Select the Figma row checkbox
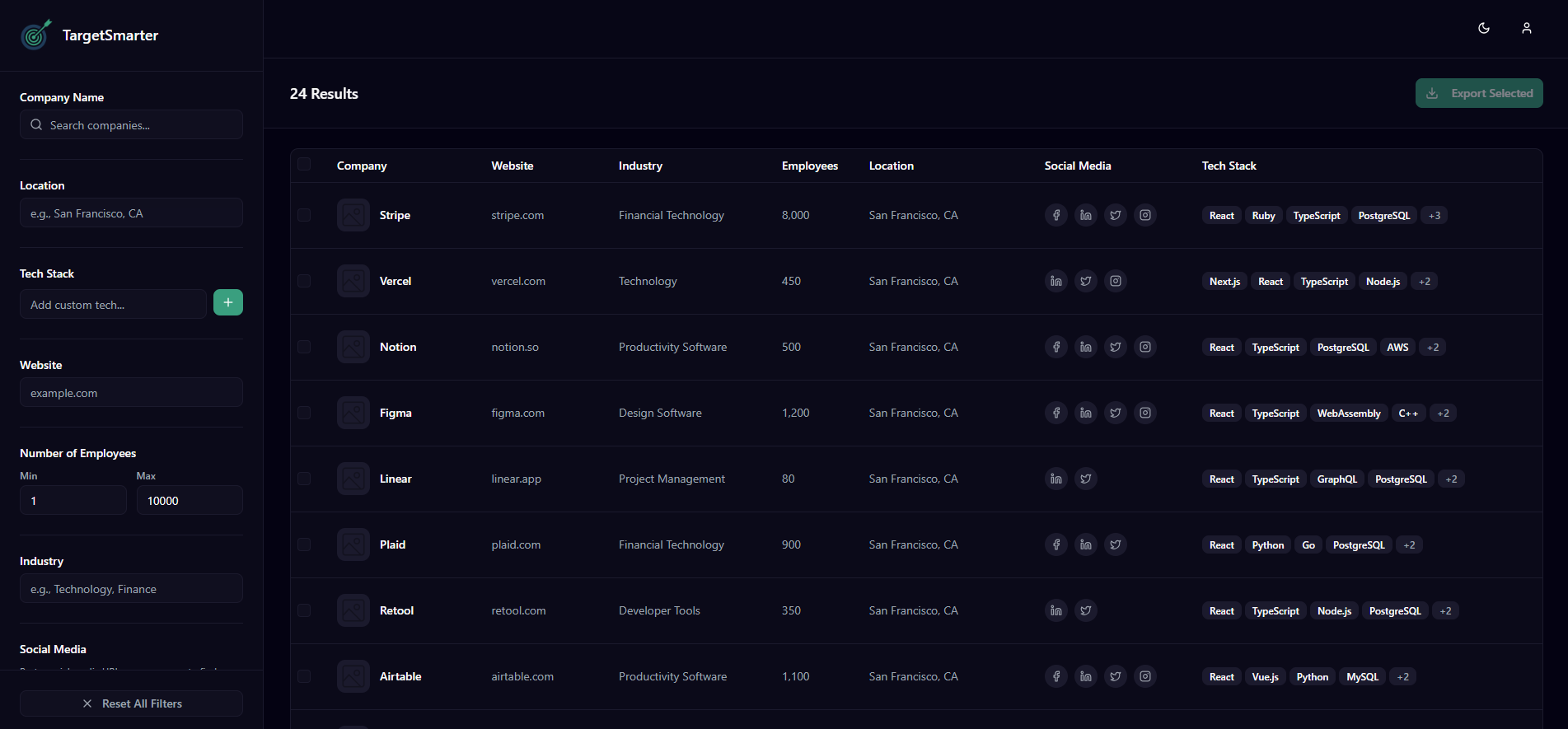 [x=304, y=413]
